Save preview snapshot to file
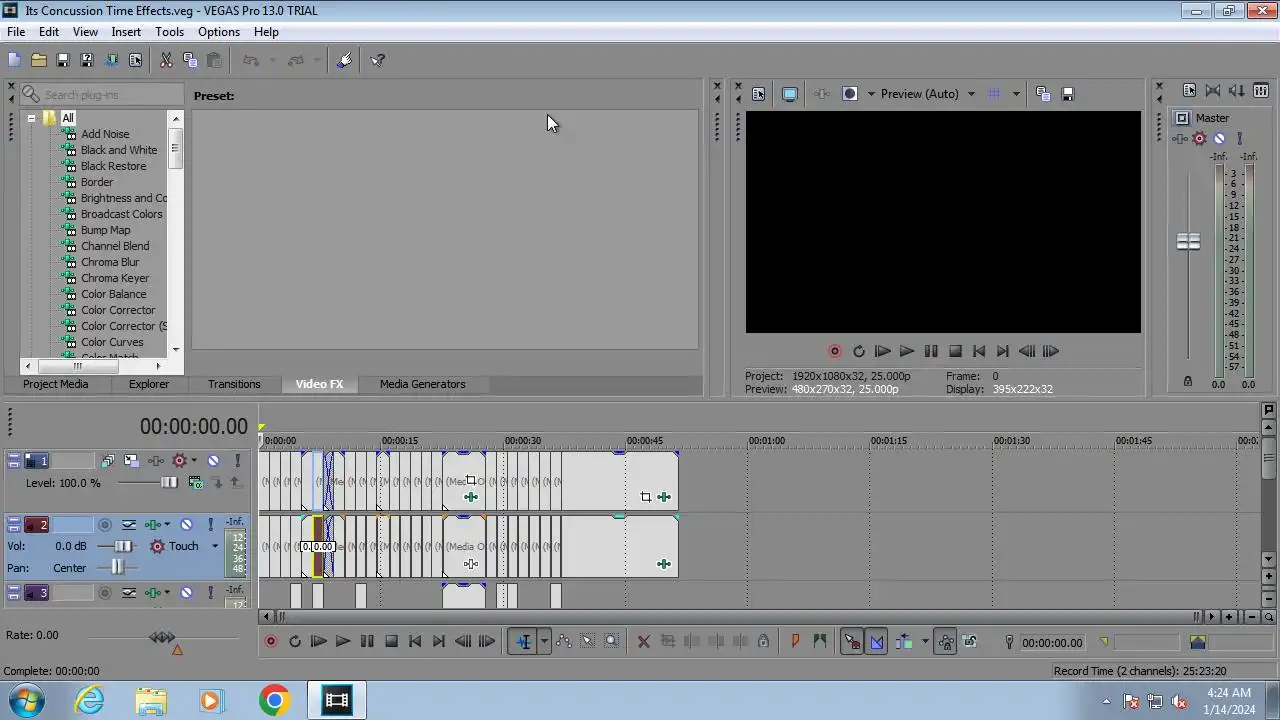The height and width of the screenshot is (720, 1280). [1067, 94]
